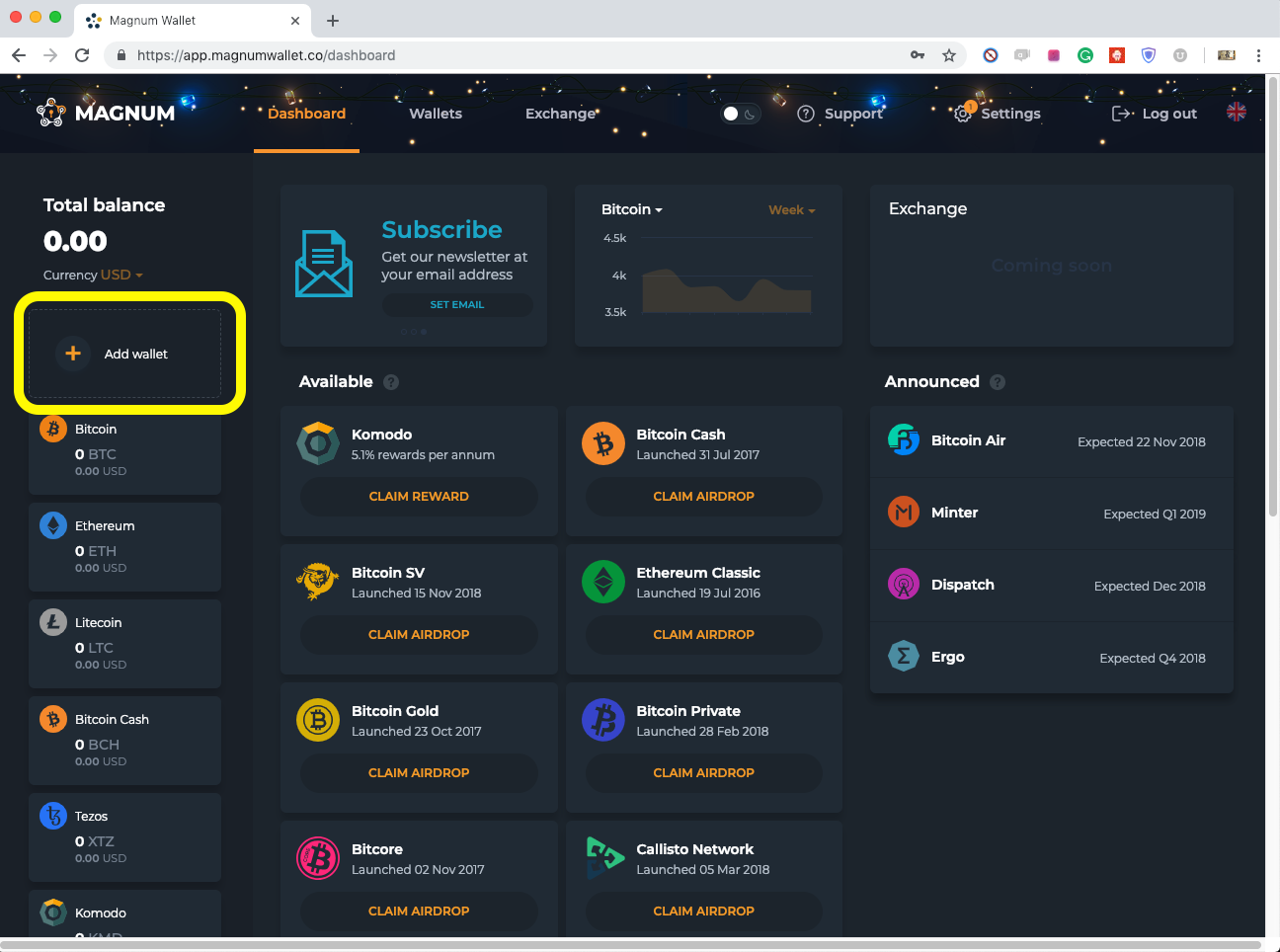The image size is (1280, 952).
Task: Open the Bitcoin wallet coin icon
Action: point(53,429)
